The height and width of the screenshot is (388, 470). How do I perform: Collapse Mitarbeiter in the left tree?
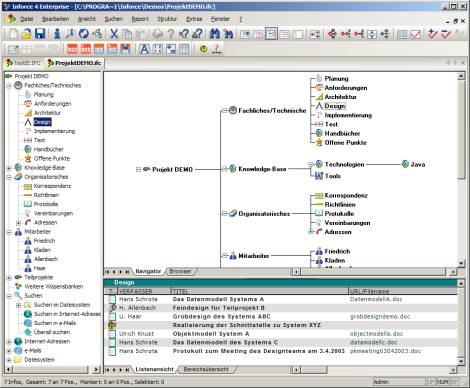tap(9, 232)
